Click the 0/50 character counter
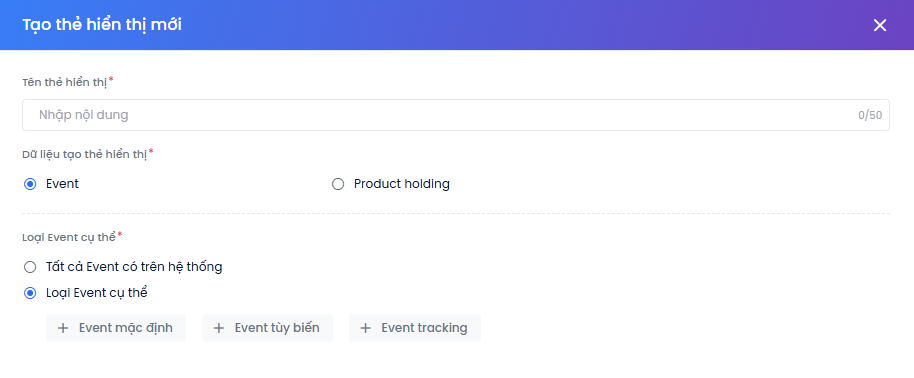 click(870, 115)
